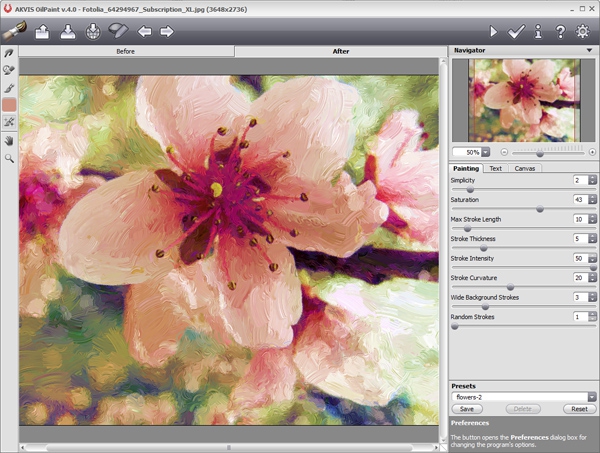This screenshot has height=453, width=600.
Task: Click Stroke Curvature spinner arrows
Action: coord(592,278)
